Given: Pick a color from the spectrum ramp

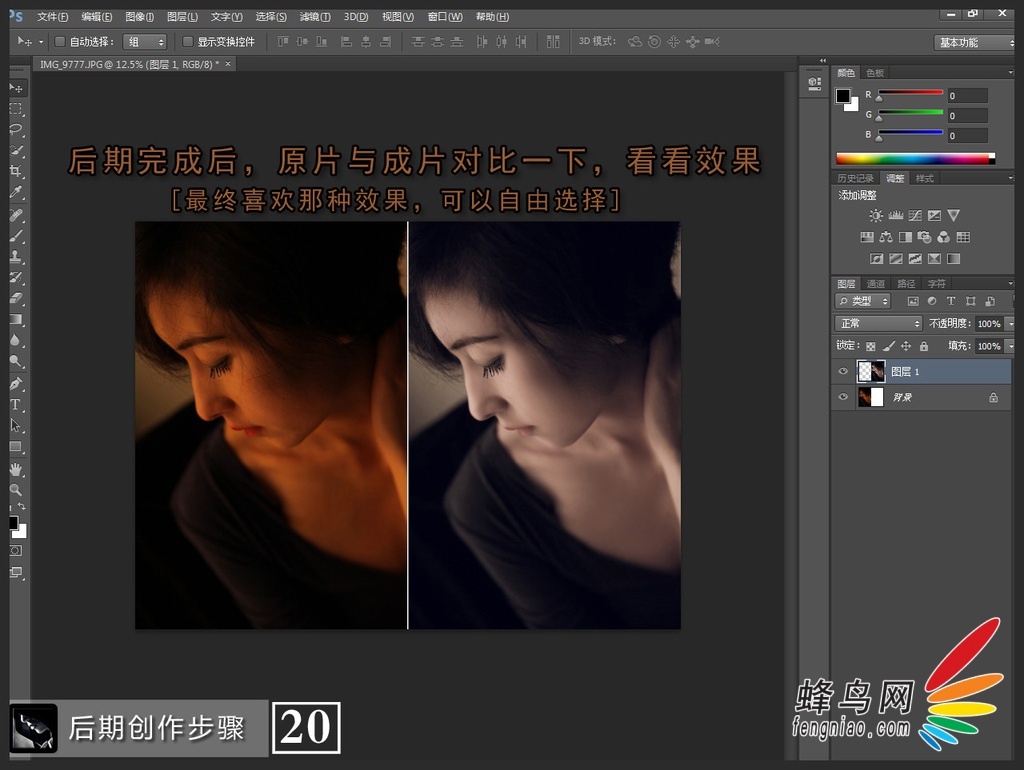Looking at the screenshot, I should (x=915, y=159).
